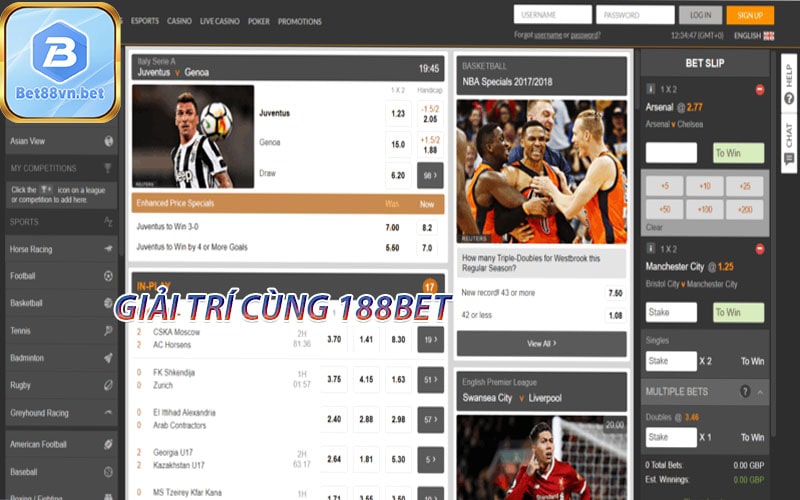Open the Help side tab
Image resolution: width=800 pixels, height=500 pixels.
tap(789, 84)
